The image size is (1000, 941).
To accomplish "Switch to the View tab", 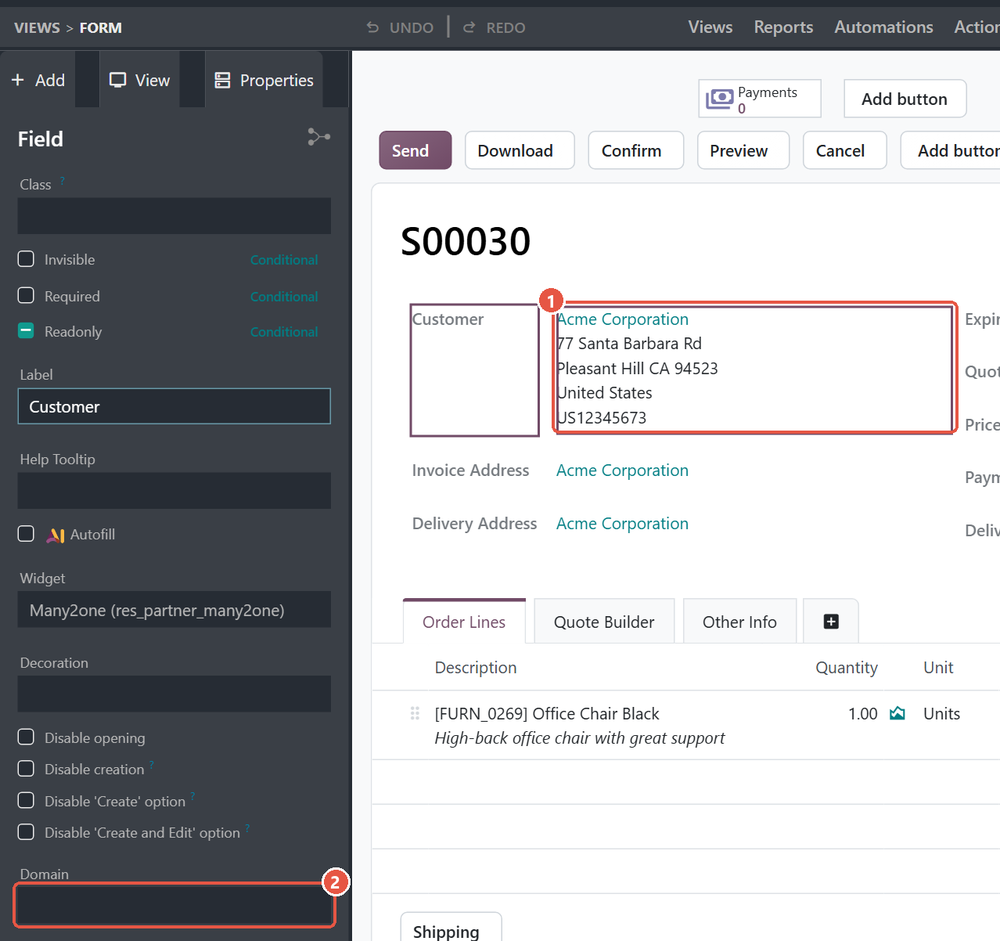I will pyautogui.click(x=140, y=80).
